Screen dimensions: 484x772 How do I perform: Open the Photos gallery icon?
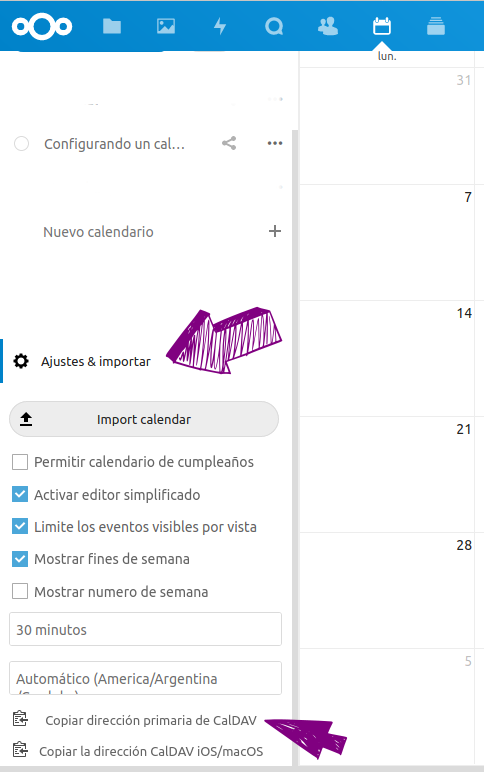pyautogui.click(x=166, y=26)
